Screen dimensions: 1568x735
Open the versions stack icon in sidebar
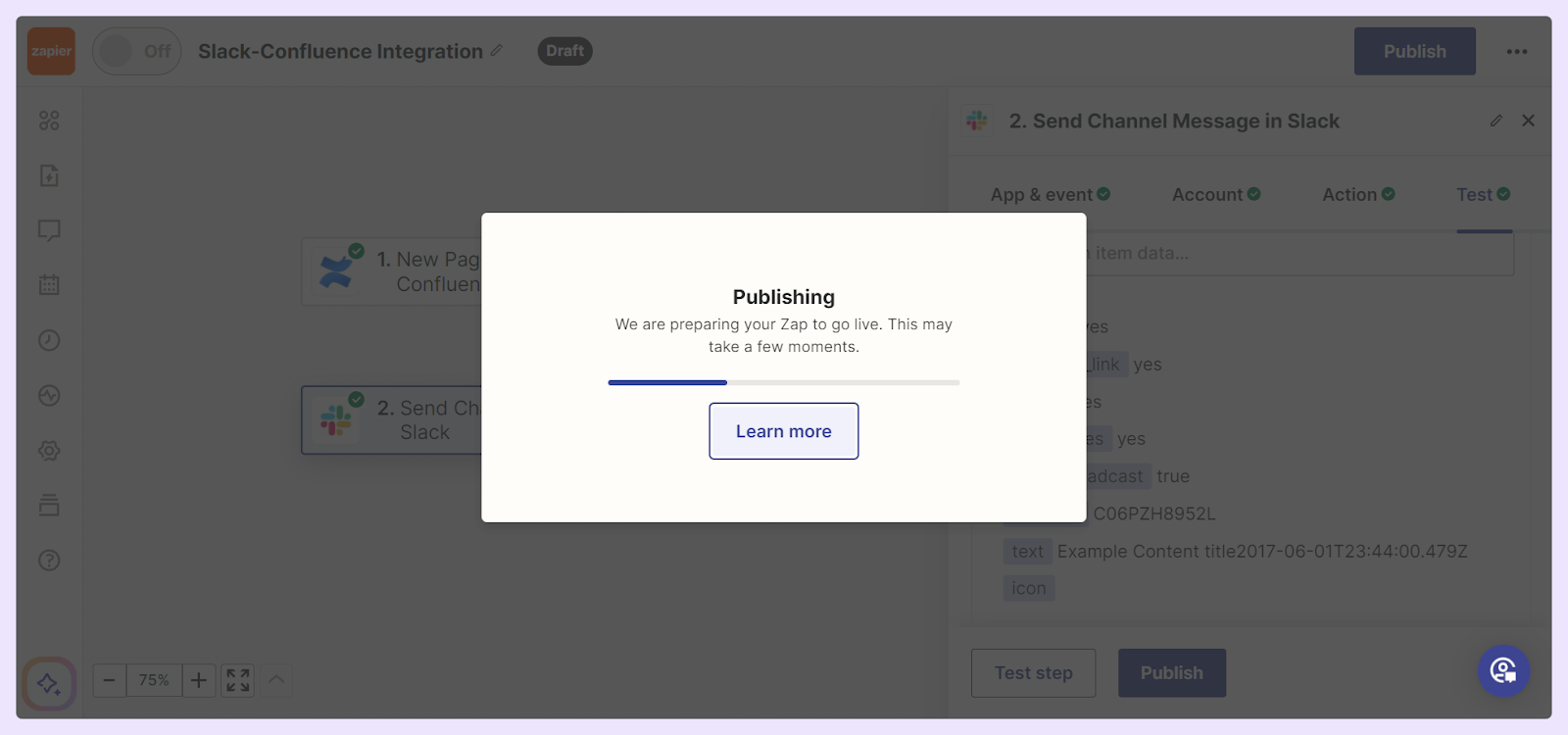[x=49, y=506]
